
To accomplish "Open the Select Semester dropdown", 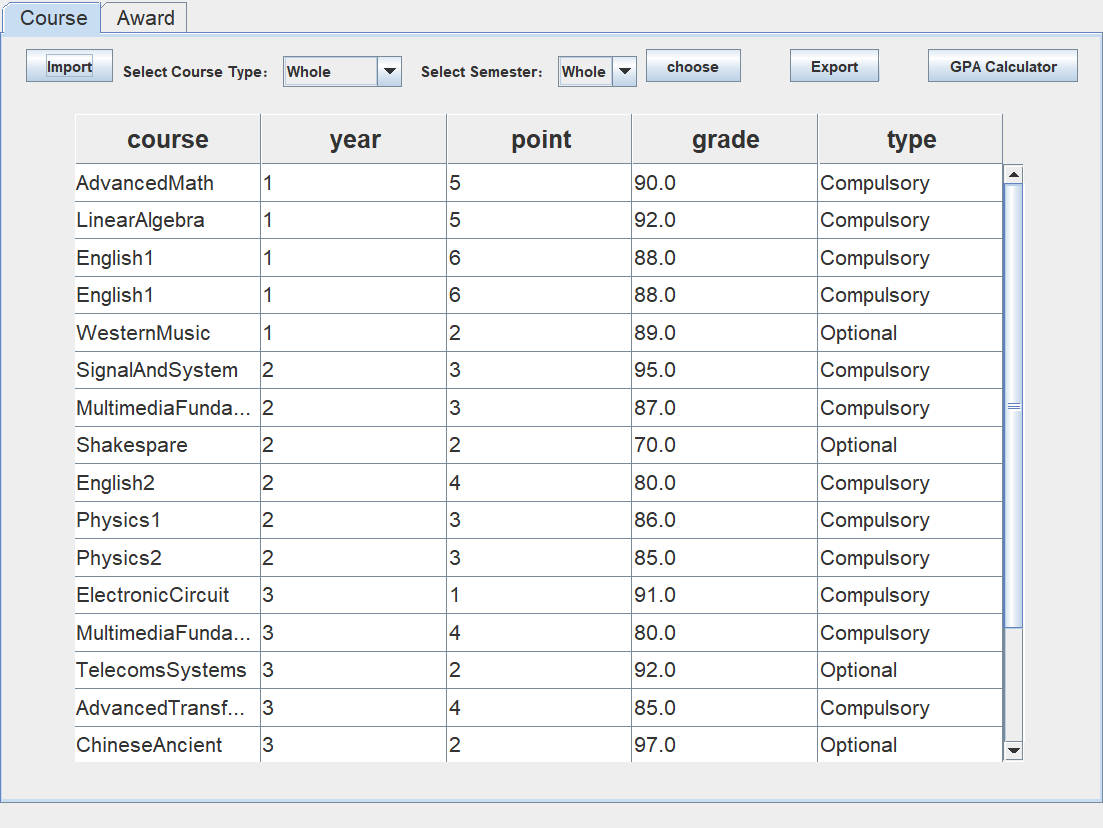I will [624, 72].
